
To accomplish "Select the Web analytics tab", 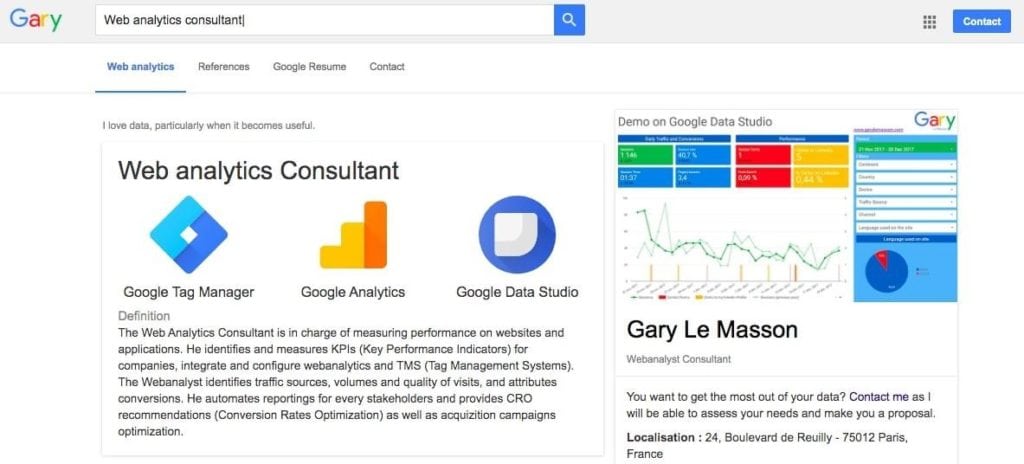I will click(x=140, y=67).
